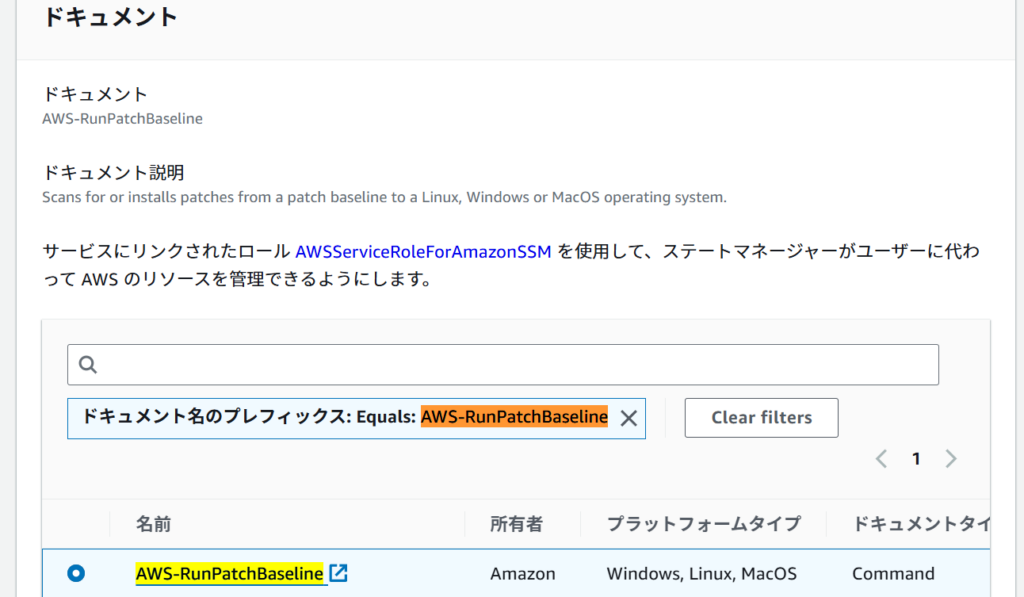The width and height of the screenshot is (1024, 597).
Task: Click the document name prefix filter token
Action: click(357, 418)
